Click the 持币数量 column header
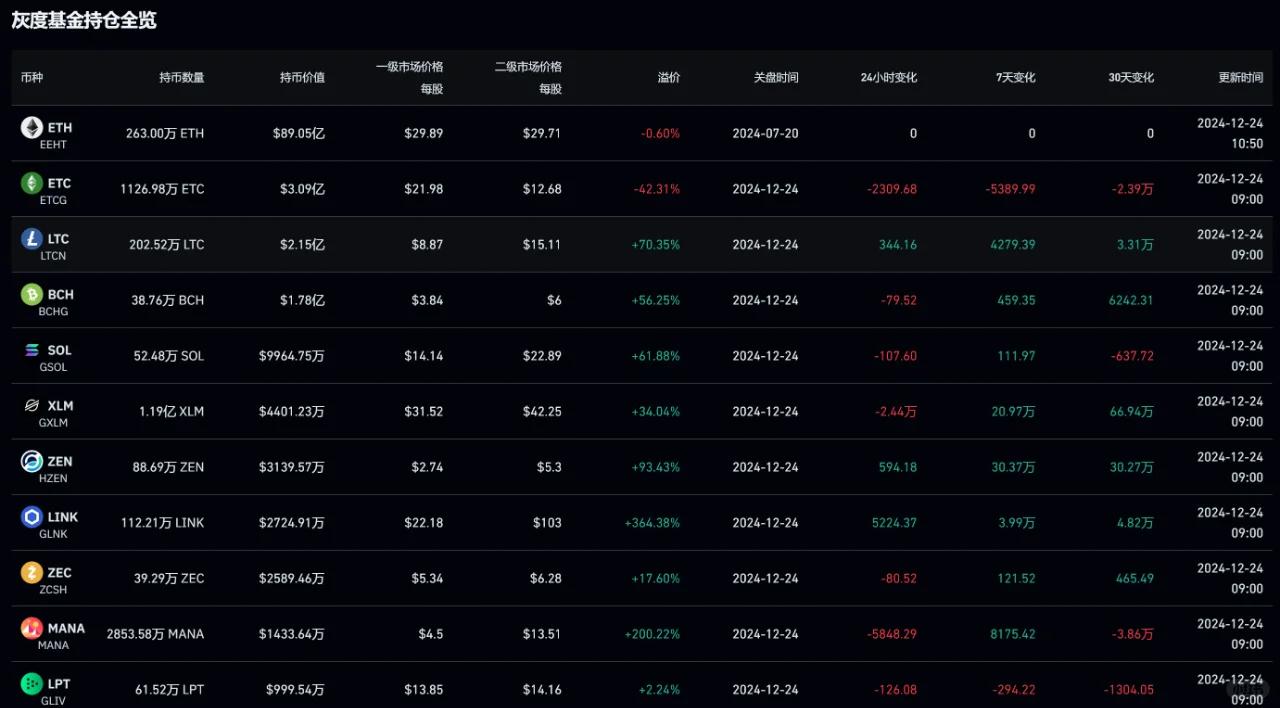1280x708 pixels. (181, 77)
